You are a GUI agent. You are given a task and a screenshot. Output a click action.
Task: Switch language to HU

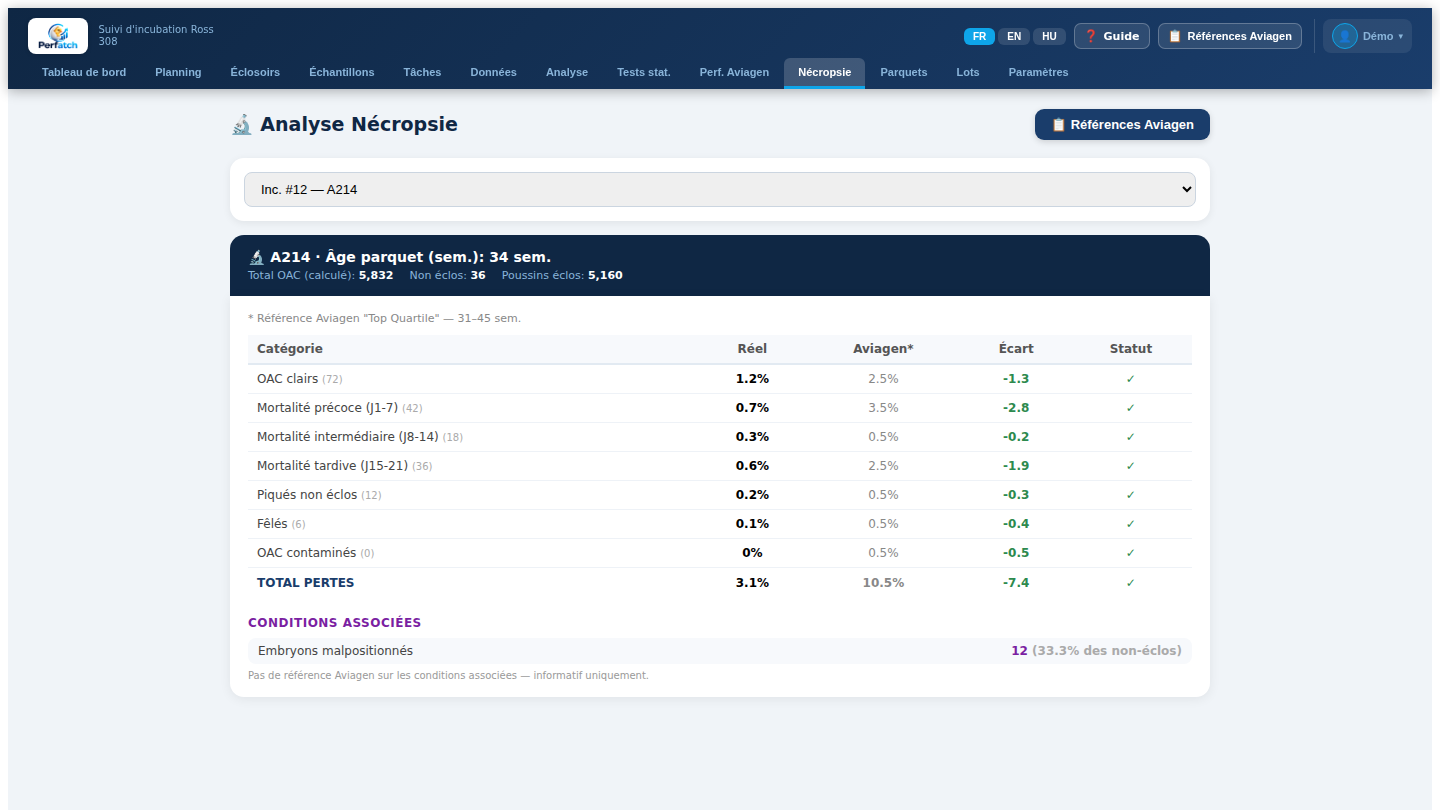(x=1049, y=36)
